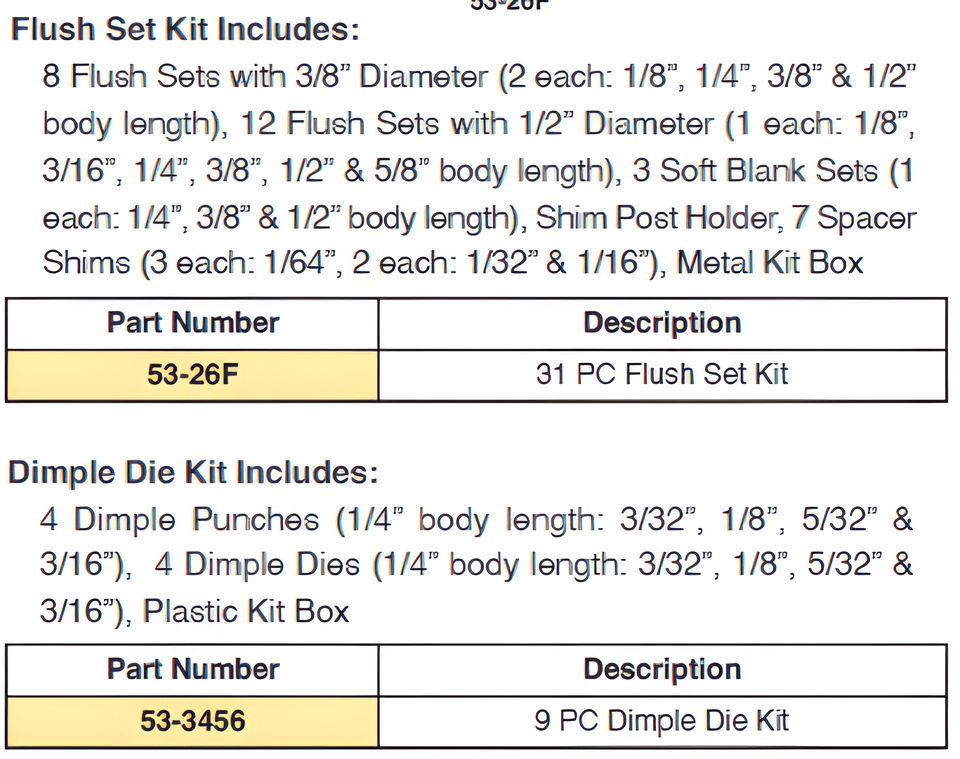This screenshot has width=960, height=759.
Task: Click the Dimple Die Kit Includes heading
Action: pos(193,473)
